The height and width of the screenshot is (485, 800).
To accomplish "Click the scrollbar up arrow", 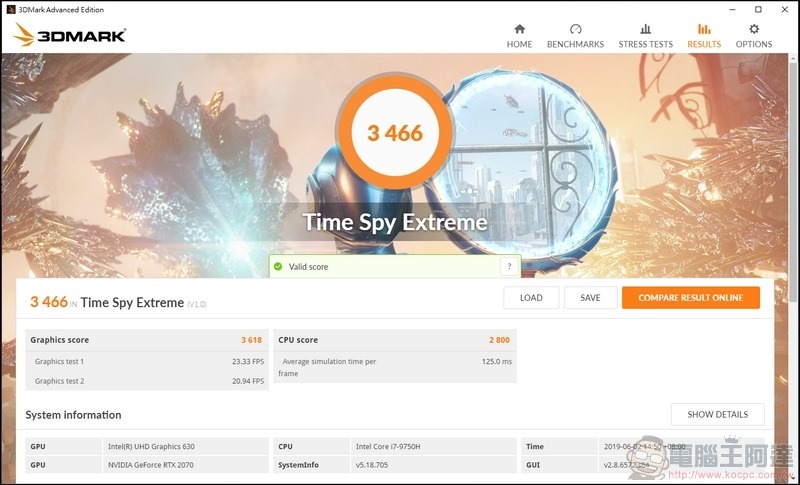I will 794,58.
